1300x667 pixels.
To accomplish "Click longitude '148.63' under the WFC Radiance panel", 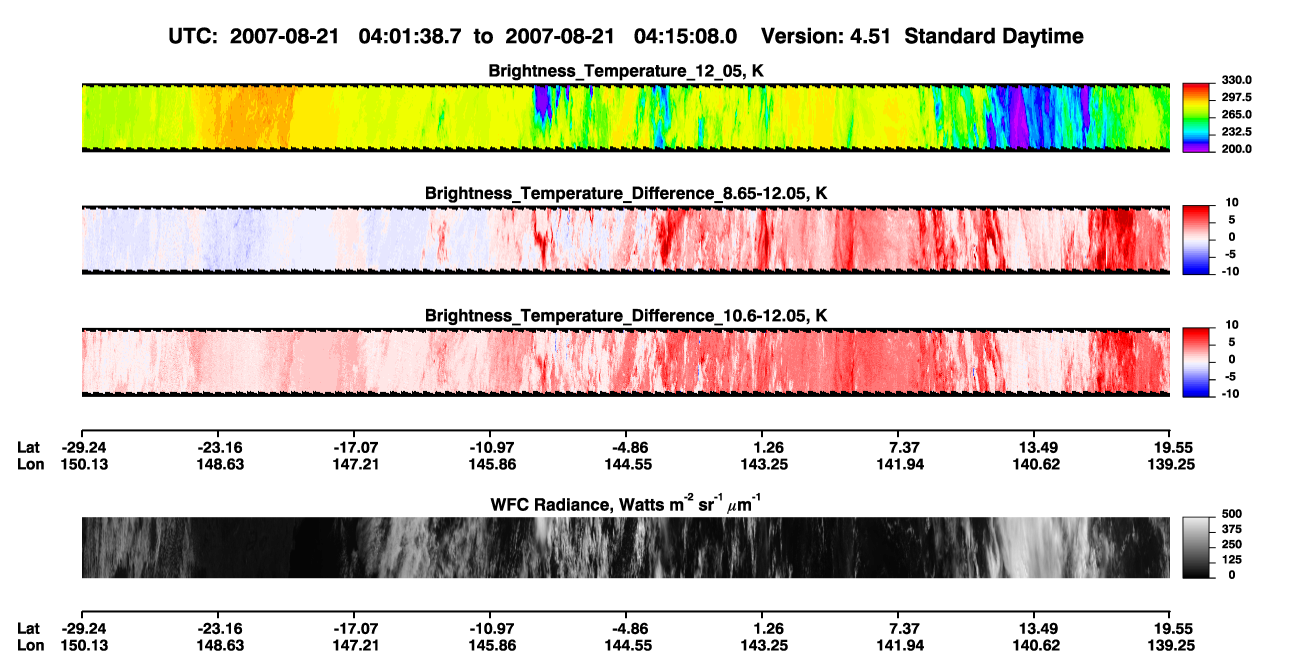I will [x=219, y=645].
